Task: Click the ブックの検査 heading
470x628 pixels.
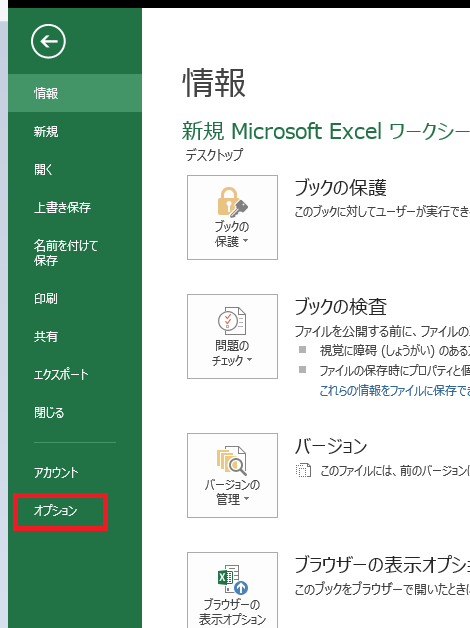Action: click(341, 307)
